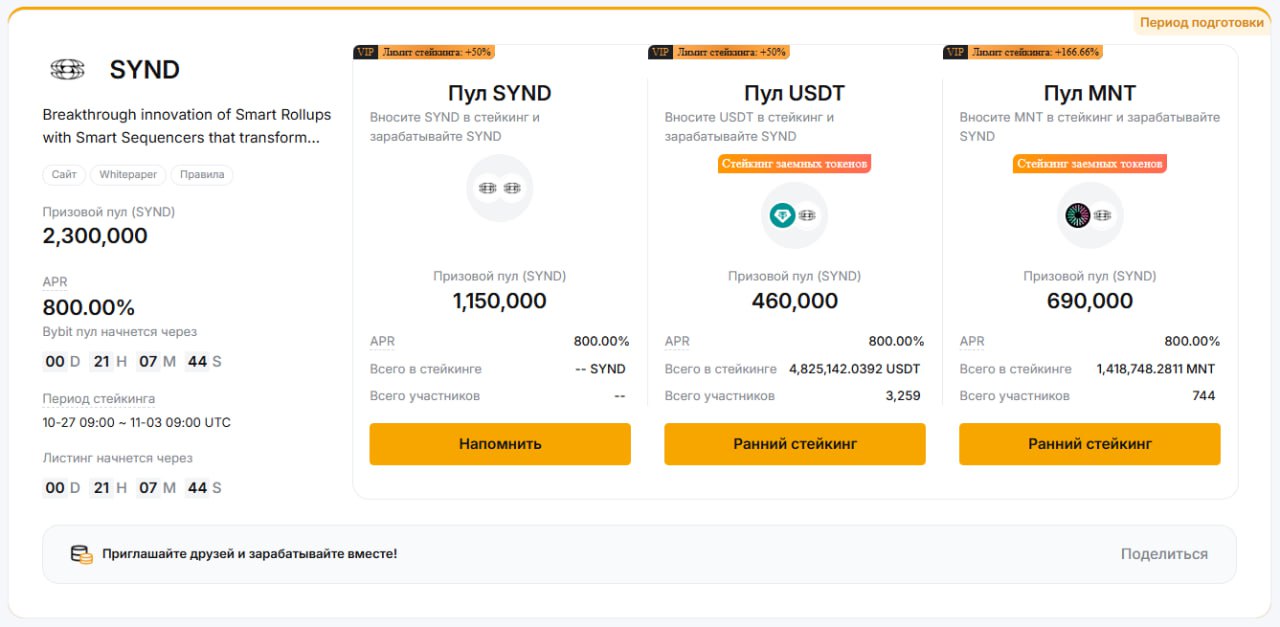Click the small SYND icon next to USDT coin

point(806,214)
